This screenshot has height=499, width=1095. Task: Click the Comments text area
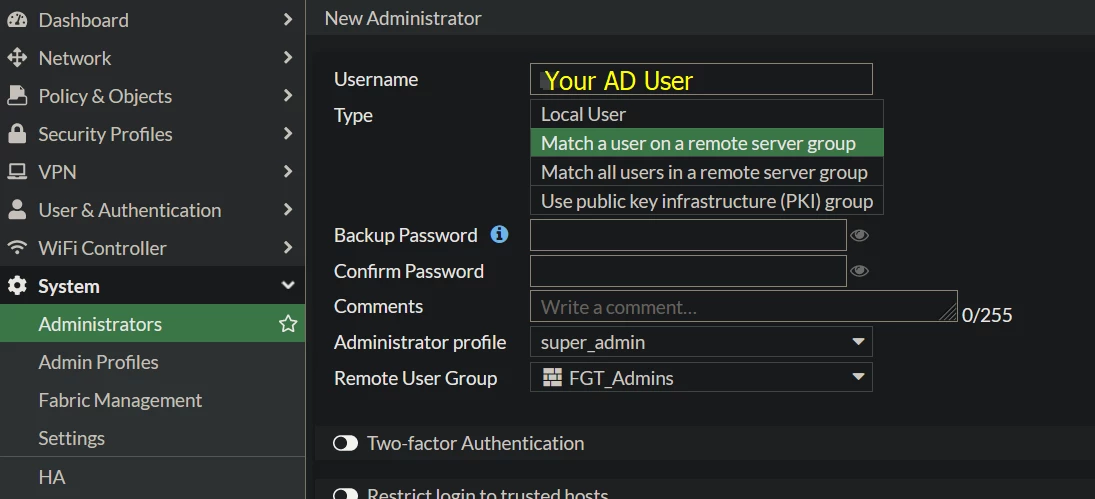pos(744,306)
